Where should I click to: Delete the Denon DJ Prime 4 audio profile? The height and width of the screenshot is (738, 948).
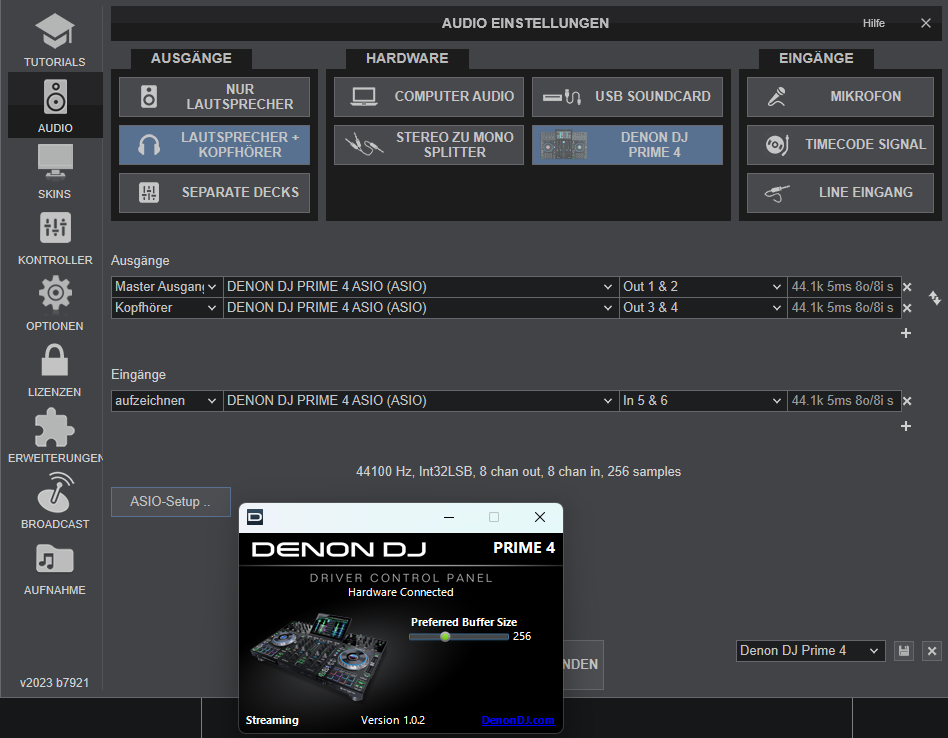(932, 651)
